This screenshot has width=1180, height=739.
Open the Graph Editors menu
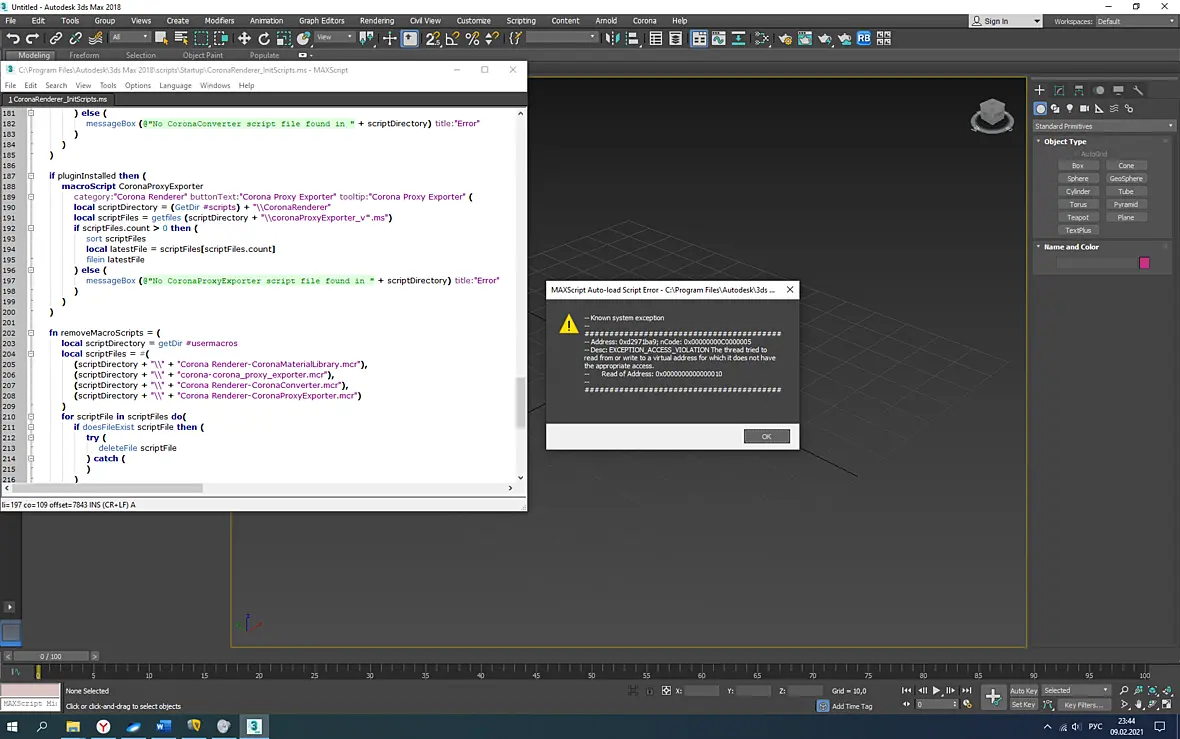tap(321, 21)
